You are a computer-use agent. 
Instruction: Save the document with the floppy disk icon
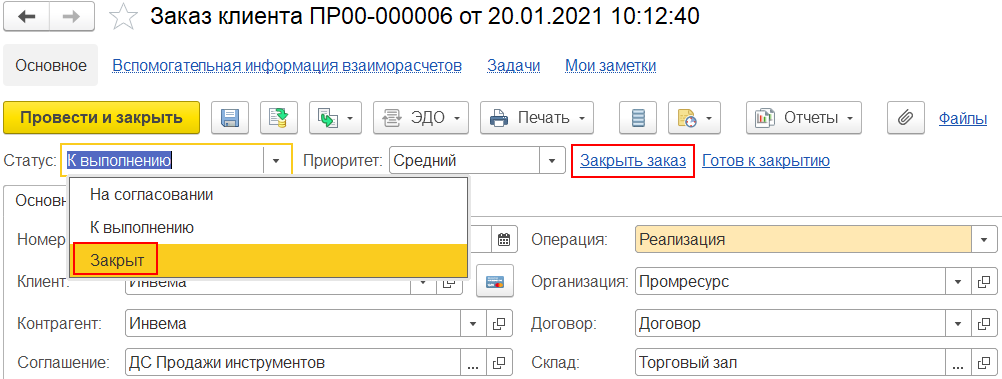(x=229, y=118)
